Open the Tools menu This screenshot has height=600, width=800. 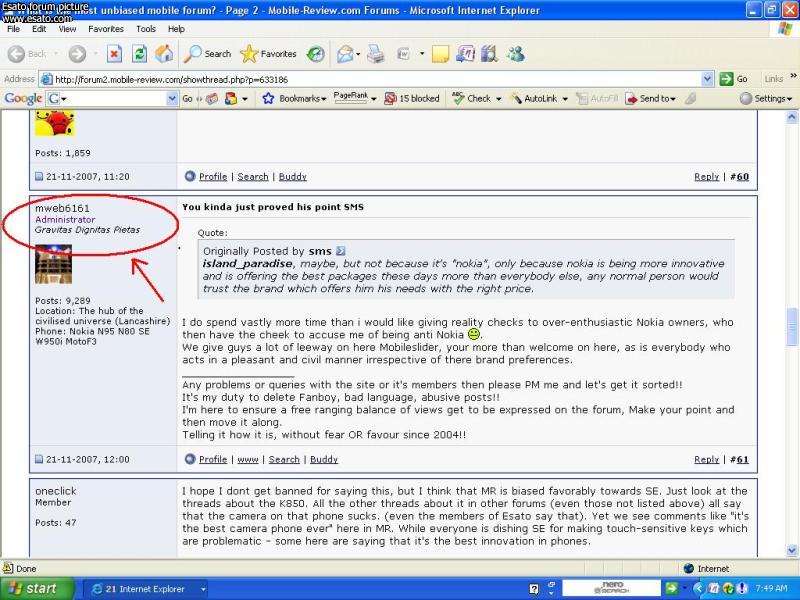pyautogui.click(x=146, y=29)
